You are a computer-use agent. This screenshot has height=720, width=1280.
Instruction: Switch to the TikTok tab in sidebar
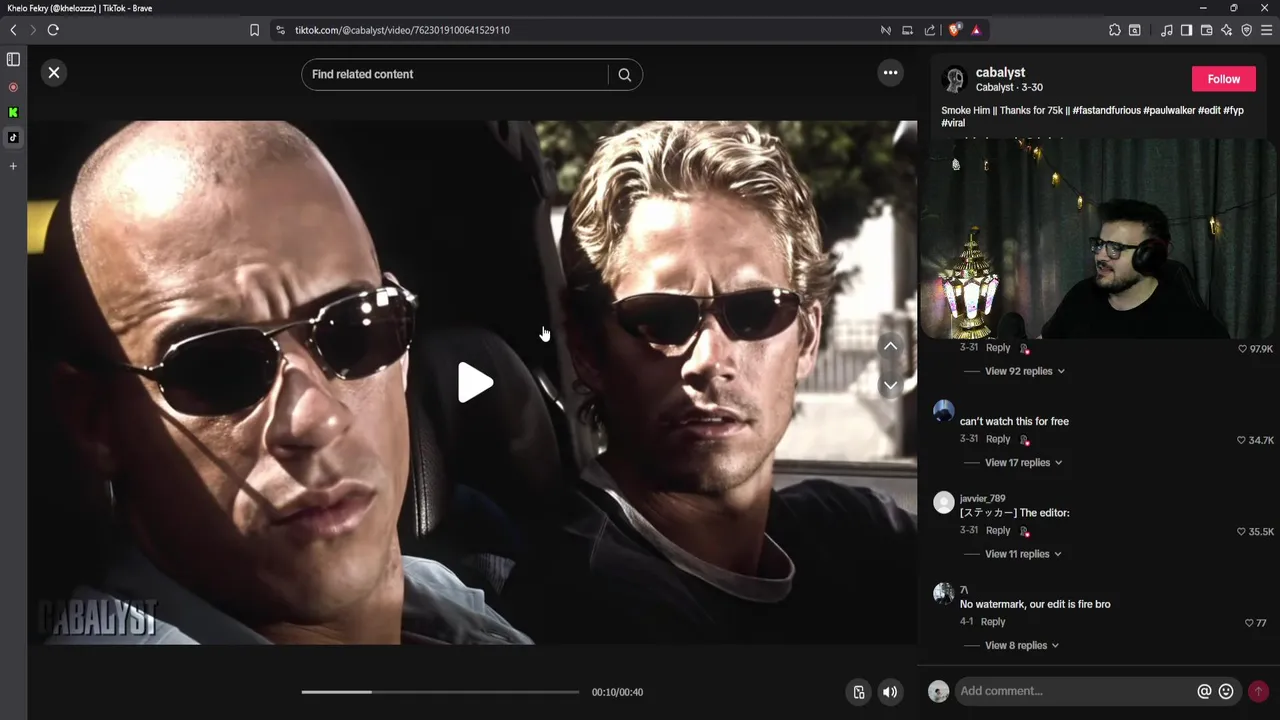tap(13, 137)
